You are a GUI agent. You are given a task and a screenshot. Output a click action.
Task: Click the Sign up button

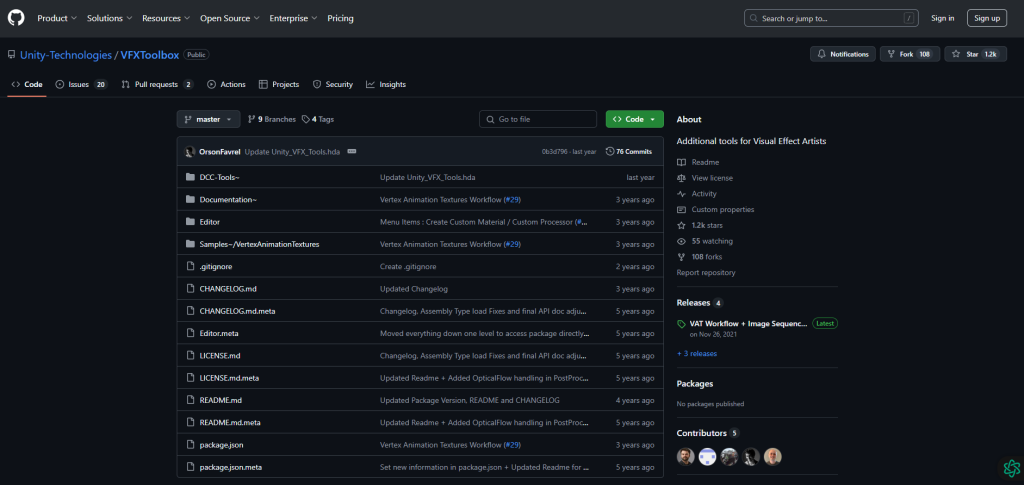pyautogui.click(x=987, y=18)
